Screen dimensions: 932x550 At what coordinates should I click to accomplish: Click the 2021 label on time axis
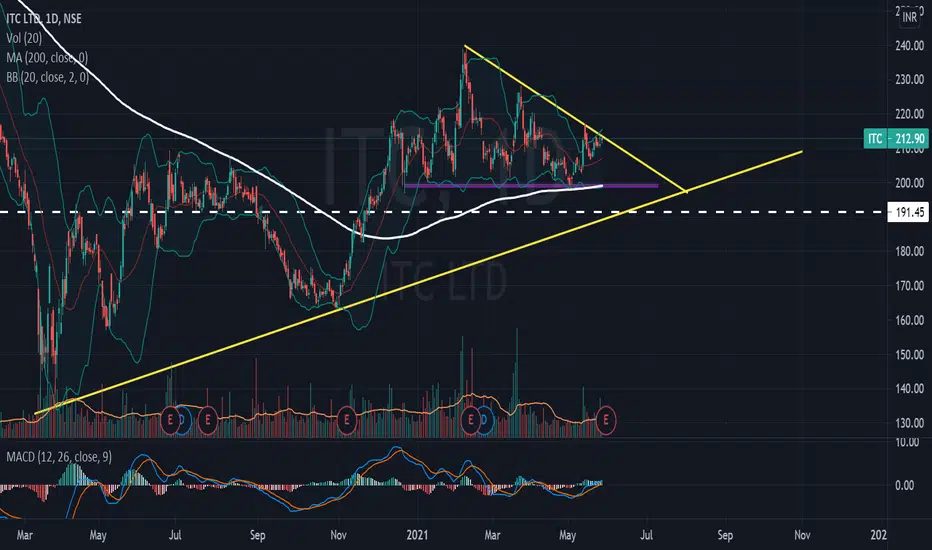pyautogui.click(x=417, y=535)
